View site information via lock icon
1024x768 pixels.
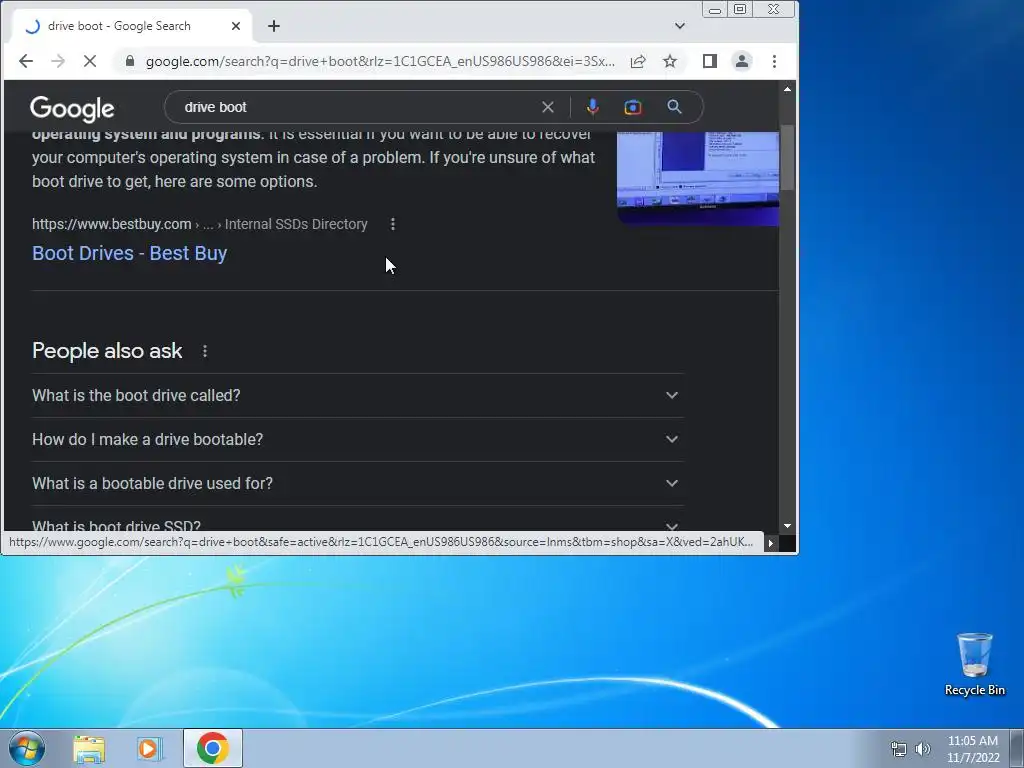(130, 61)
